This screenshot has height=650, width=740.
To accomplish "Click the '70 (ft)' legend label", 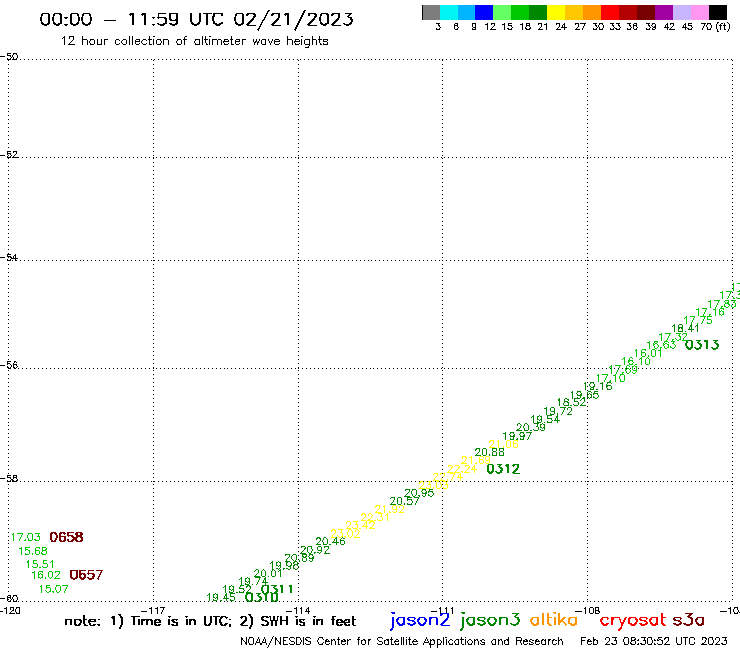I will 715,27.
